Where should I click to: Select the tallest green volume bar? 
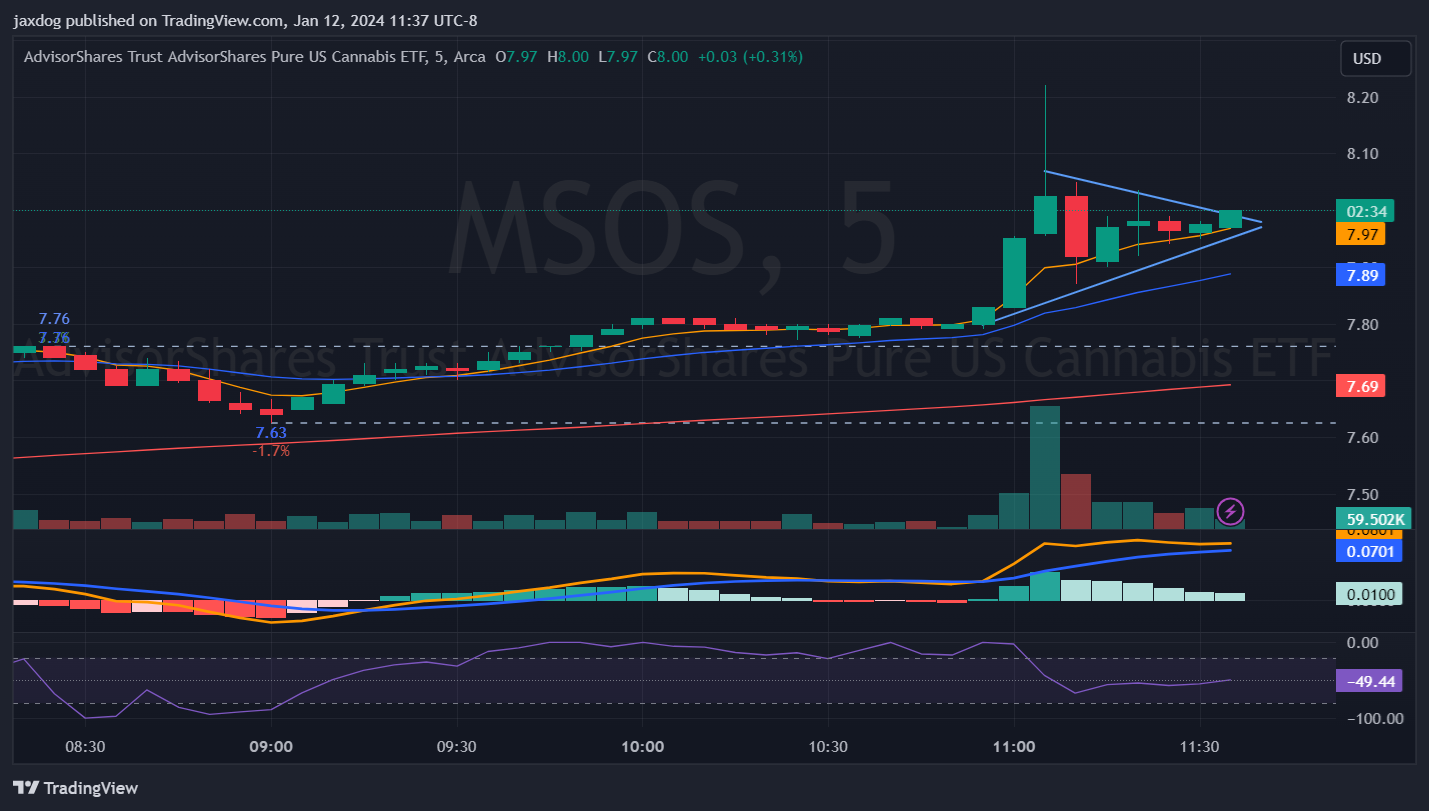pos(1045,467)
